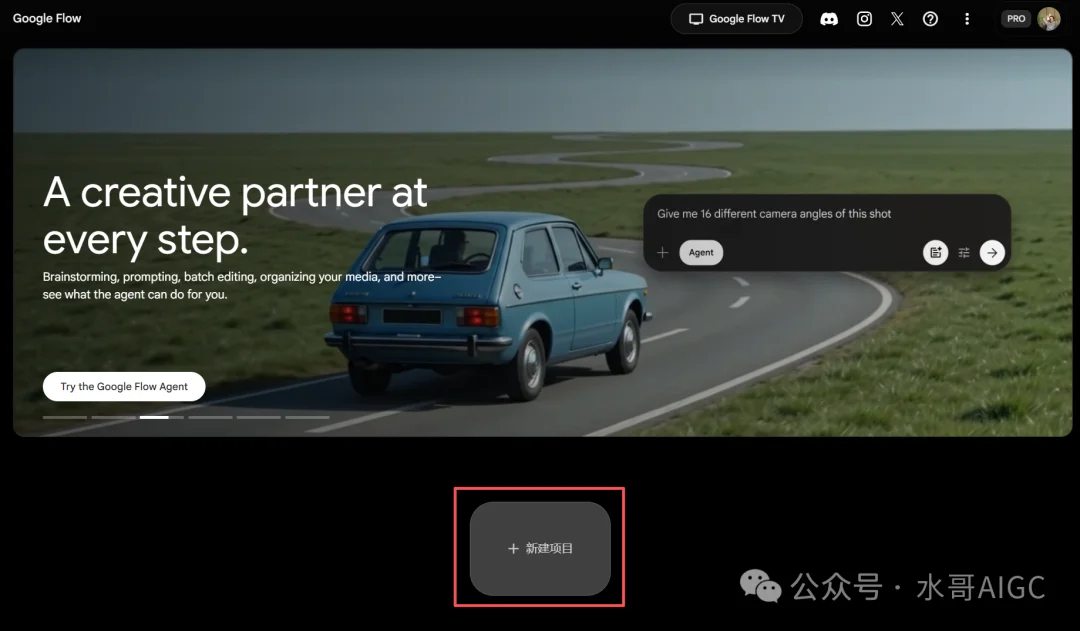Viewport: 1080px width, 631px height.
Task: Go to sixth carousel slide indicator
Action: [x=307, y=417]
